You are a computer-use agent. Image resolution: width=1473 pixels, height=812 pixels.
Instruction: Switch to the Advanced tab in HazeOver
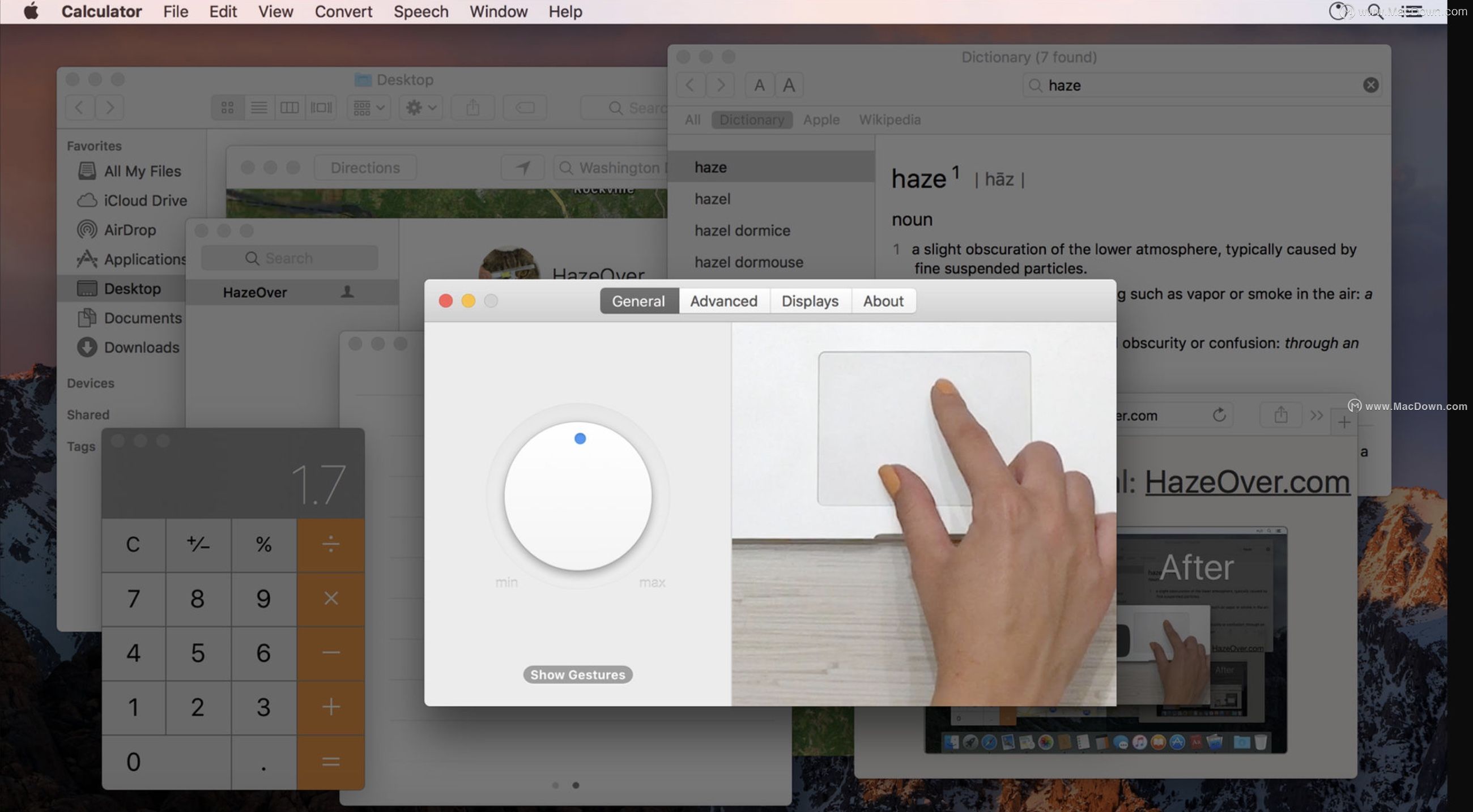click(723, 301)
